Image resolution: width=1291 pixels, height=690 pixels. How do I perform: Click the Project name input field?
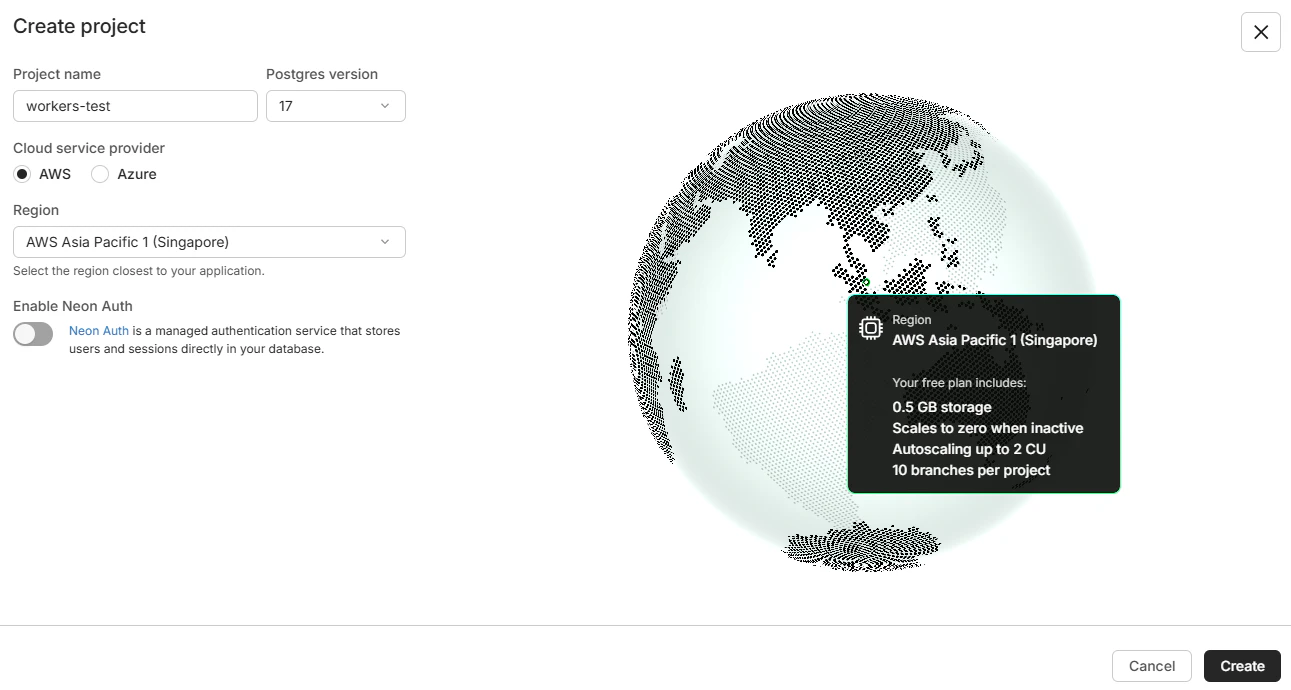tap(135, 106)
